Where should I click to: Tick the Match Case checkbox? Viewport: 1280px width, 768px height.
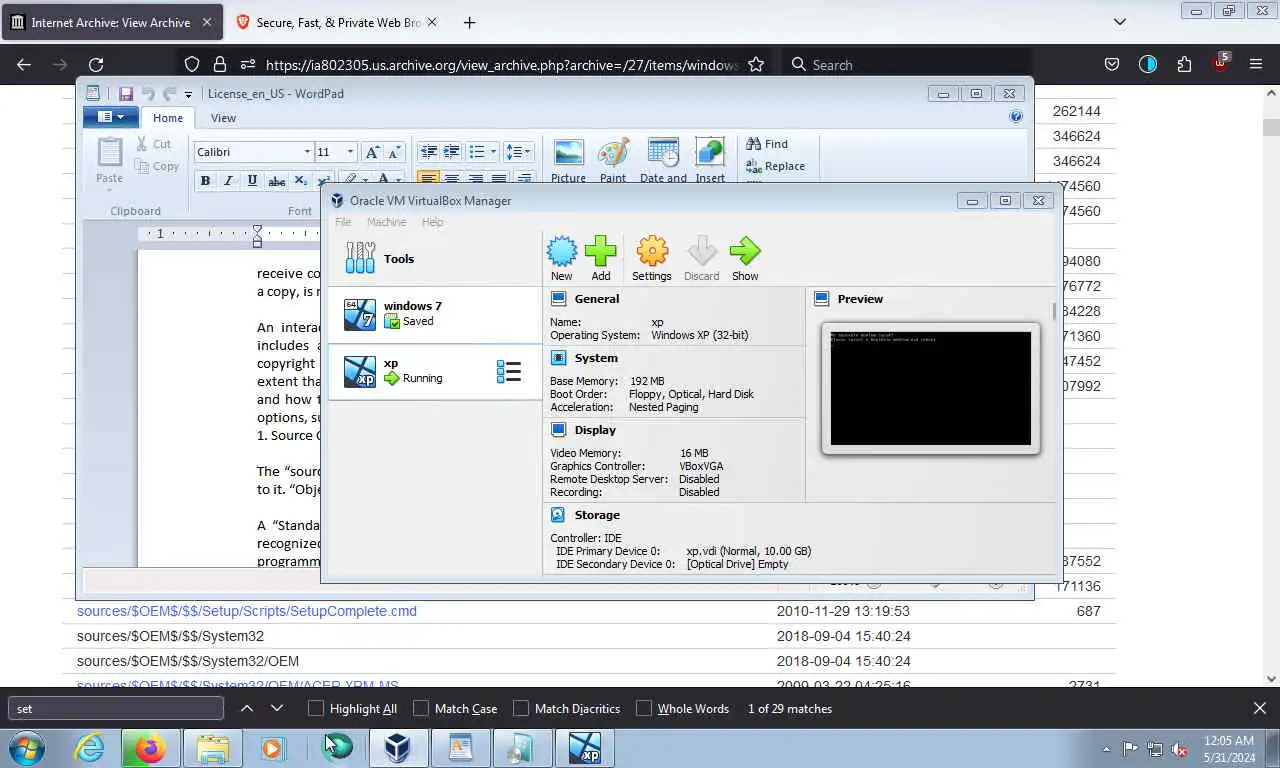[x=421, y=708]
